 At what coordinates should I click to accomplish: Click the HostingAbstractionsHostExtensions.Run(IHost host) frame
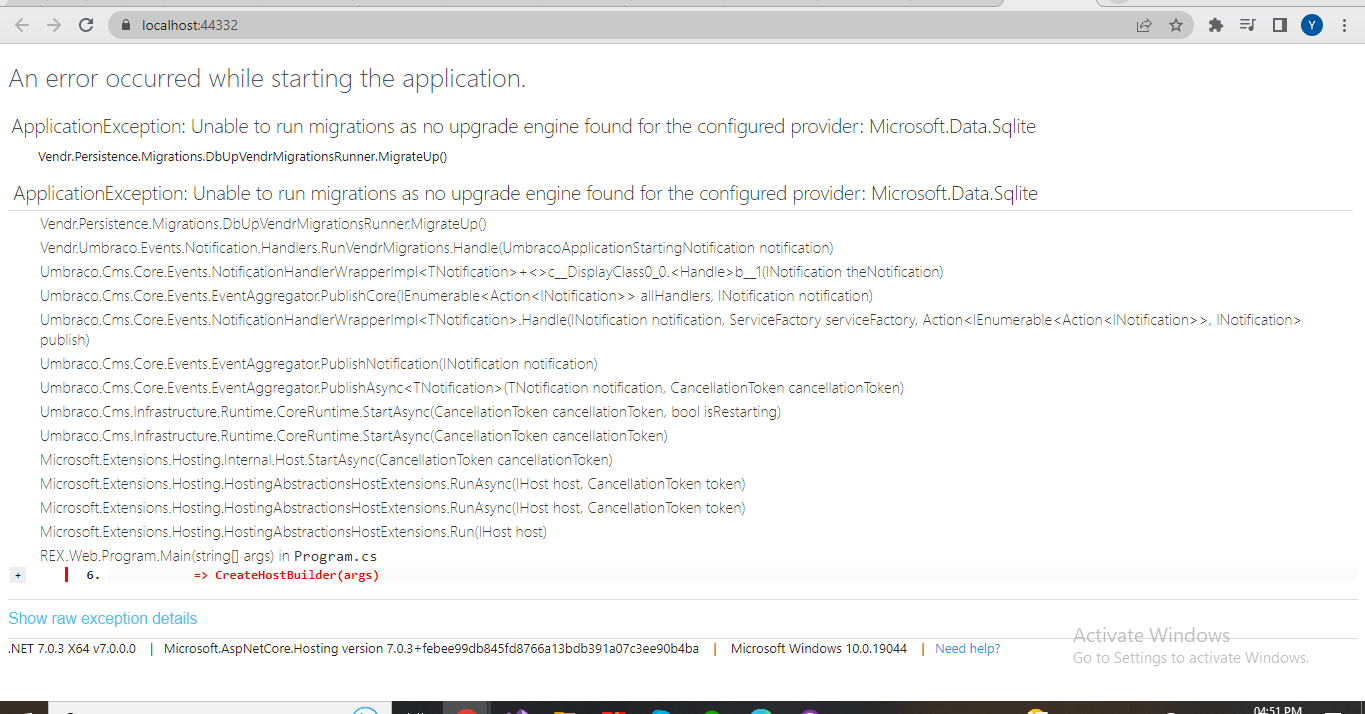tap(293, 532)
